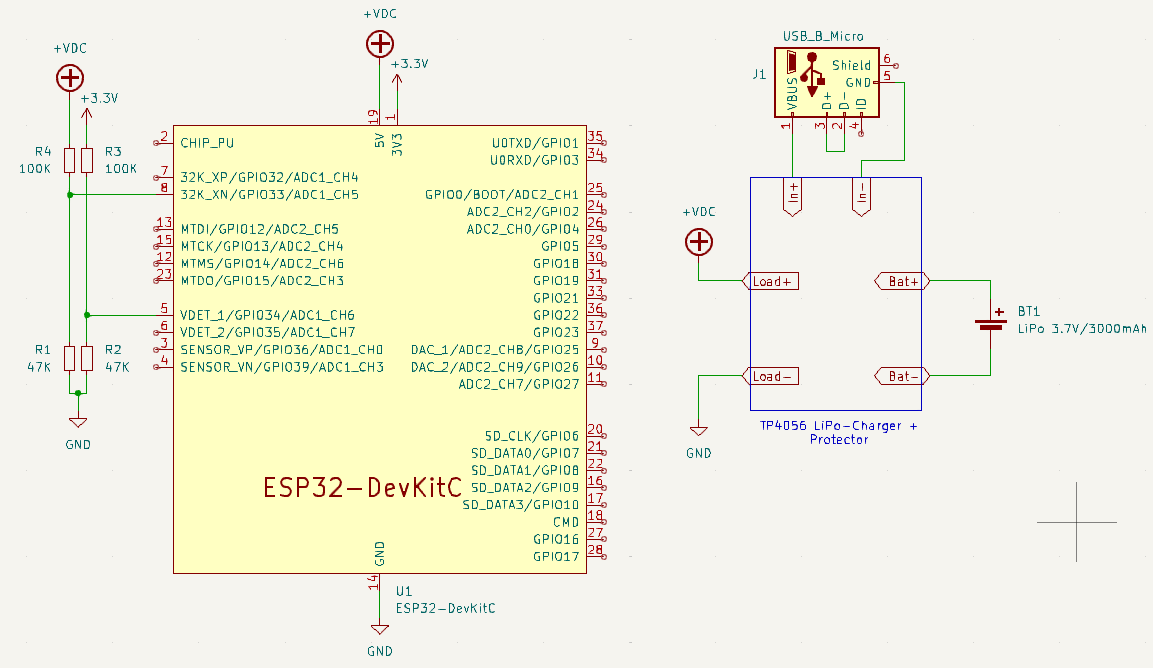This screenshot has width=1153, height=668.
Task: Click the MTDI/GPIO12/ADC2_CH5 pin label
Action: (260, 229)
